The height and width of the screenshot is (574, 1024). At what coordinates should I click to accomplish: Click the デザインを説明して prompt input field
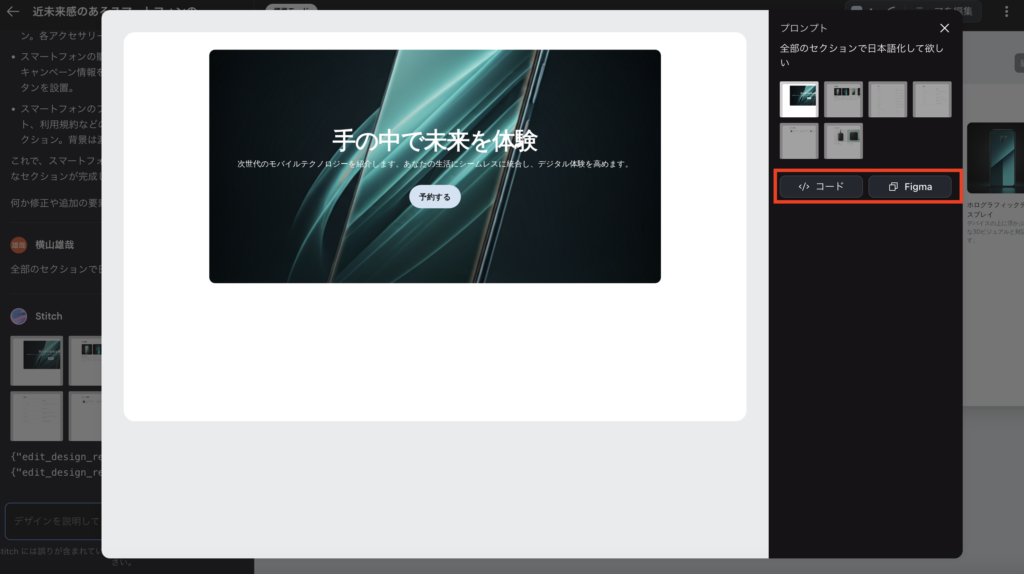point(54,521)
